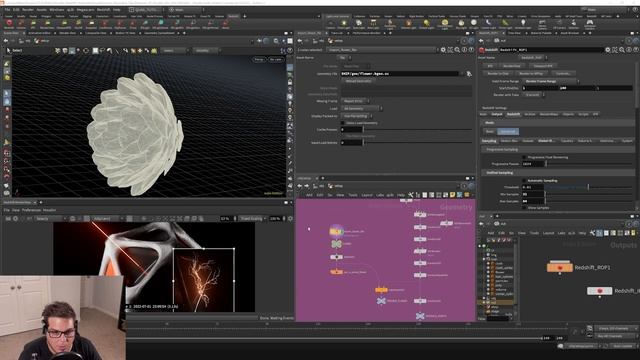The width and height of the screenshot is (640, 360).
Task: Click the IPR button
Action: (490, 66)
